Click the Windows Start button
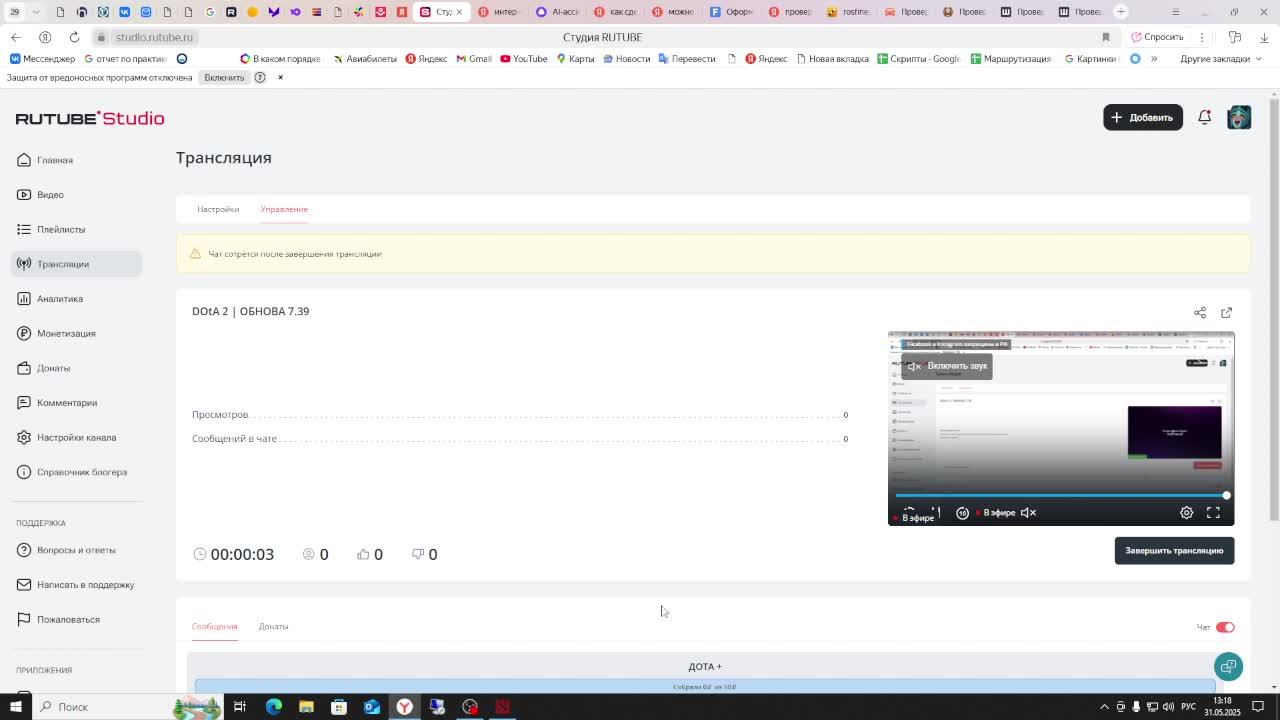 pos(18,707)
